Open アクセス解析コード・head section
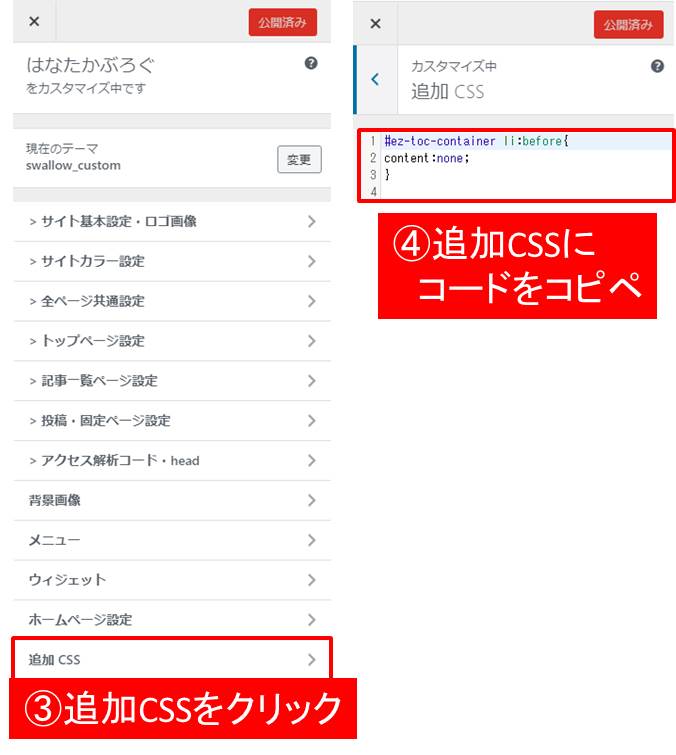 [x=172, y=461]
